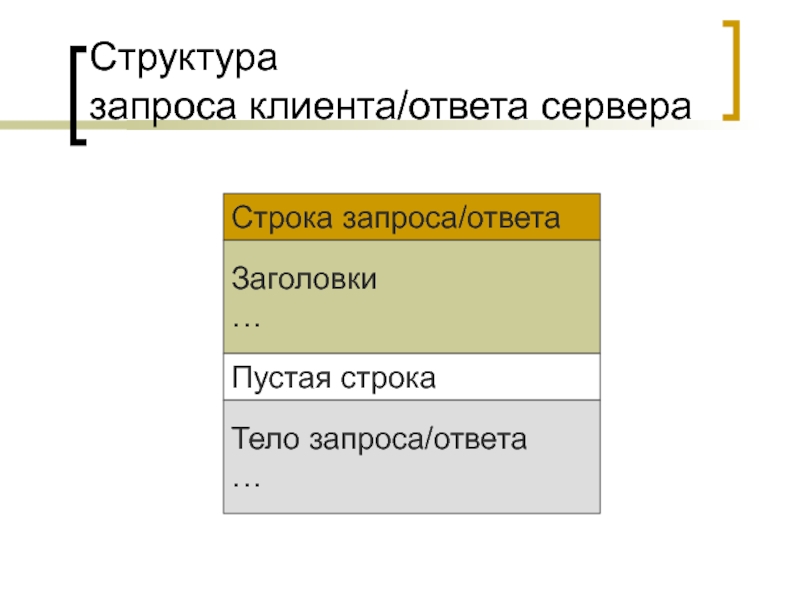Click "запроса/ответа" in the gray body box
Screen dimensions: 800x600
coord(418,438)
